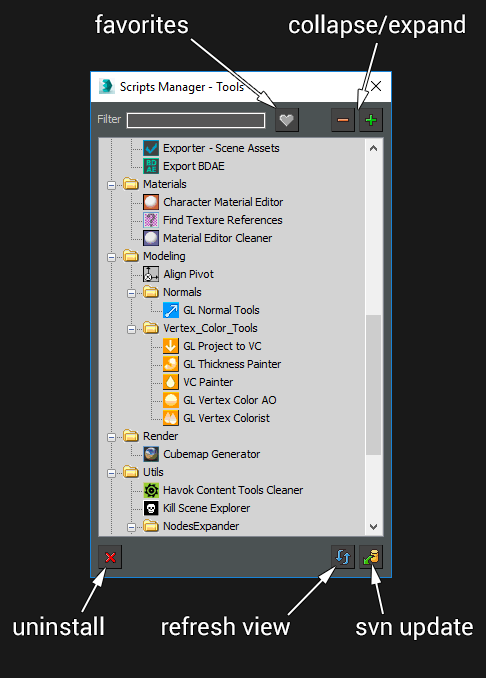Select the Export BDAE icon

tap(151, 166)
